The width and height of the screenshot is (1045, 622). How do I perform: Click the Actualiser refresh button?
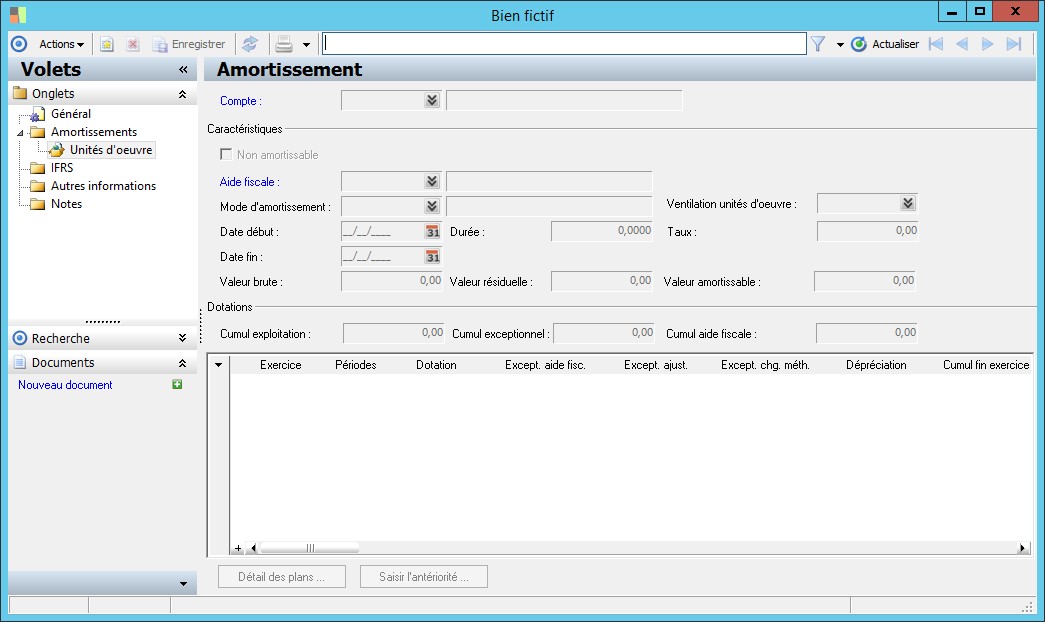885,44
